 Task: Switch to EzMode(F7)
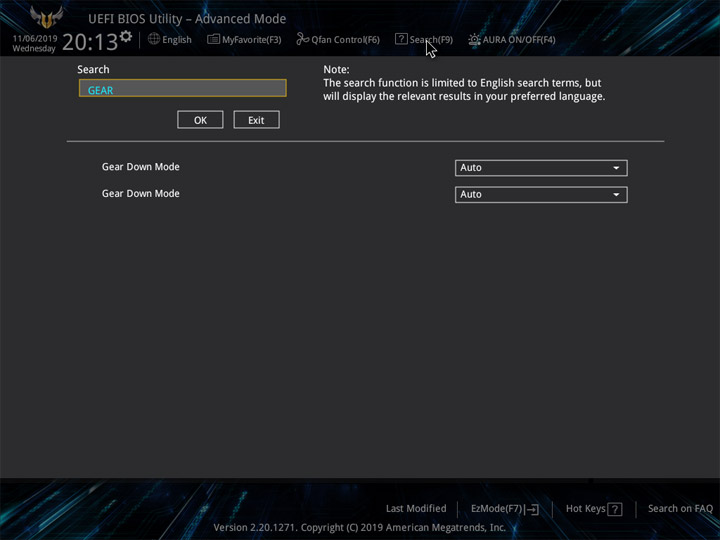pos(505,509)
